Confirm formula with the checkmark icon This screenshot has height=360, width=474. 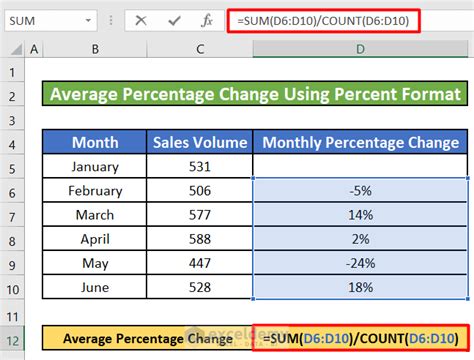point(174,21)
